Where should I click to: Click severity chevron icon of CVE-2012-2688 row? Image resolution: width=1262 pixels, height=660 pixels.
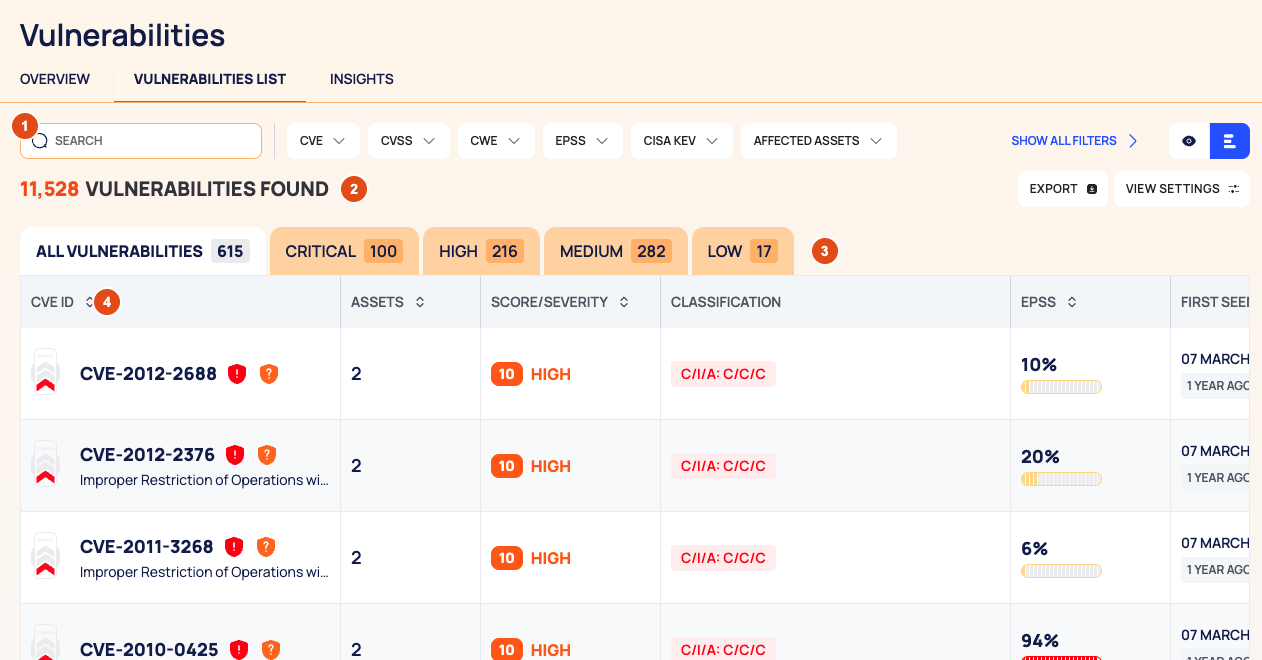tap(45, 372)
